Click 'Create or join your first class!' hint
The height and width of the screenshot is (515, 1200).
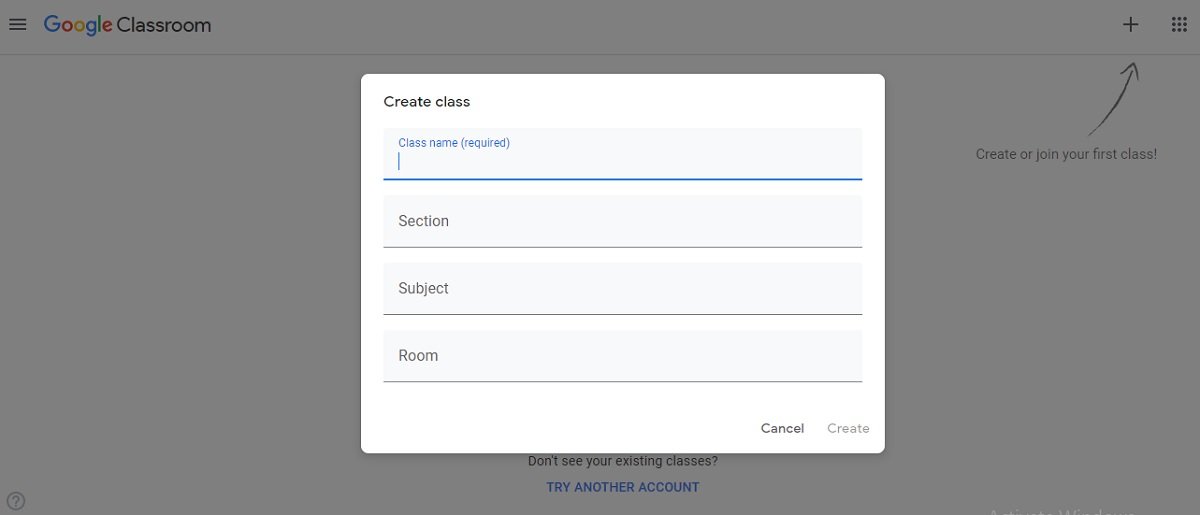pyautogui.click(x=1066, y=154)
